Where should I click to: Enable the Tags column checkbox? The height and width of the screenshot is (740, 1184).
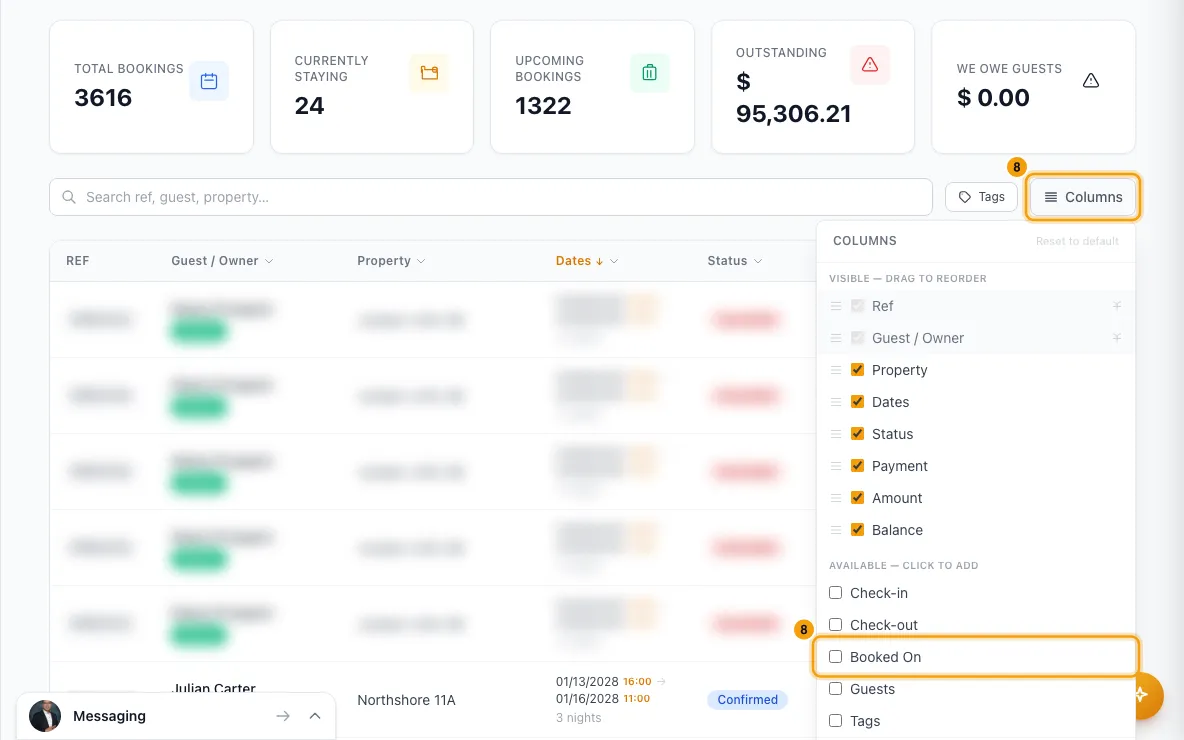pos(835,720)
